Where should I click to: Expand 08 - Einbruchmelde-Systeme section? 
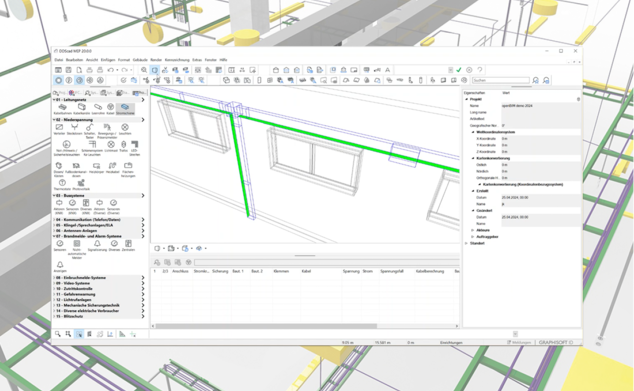[55, 278]
